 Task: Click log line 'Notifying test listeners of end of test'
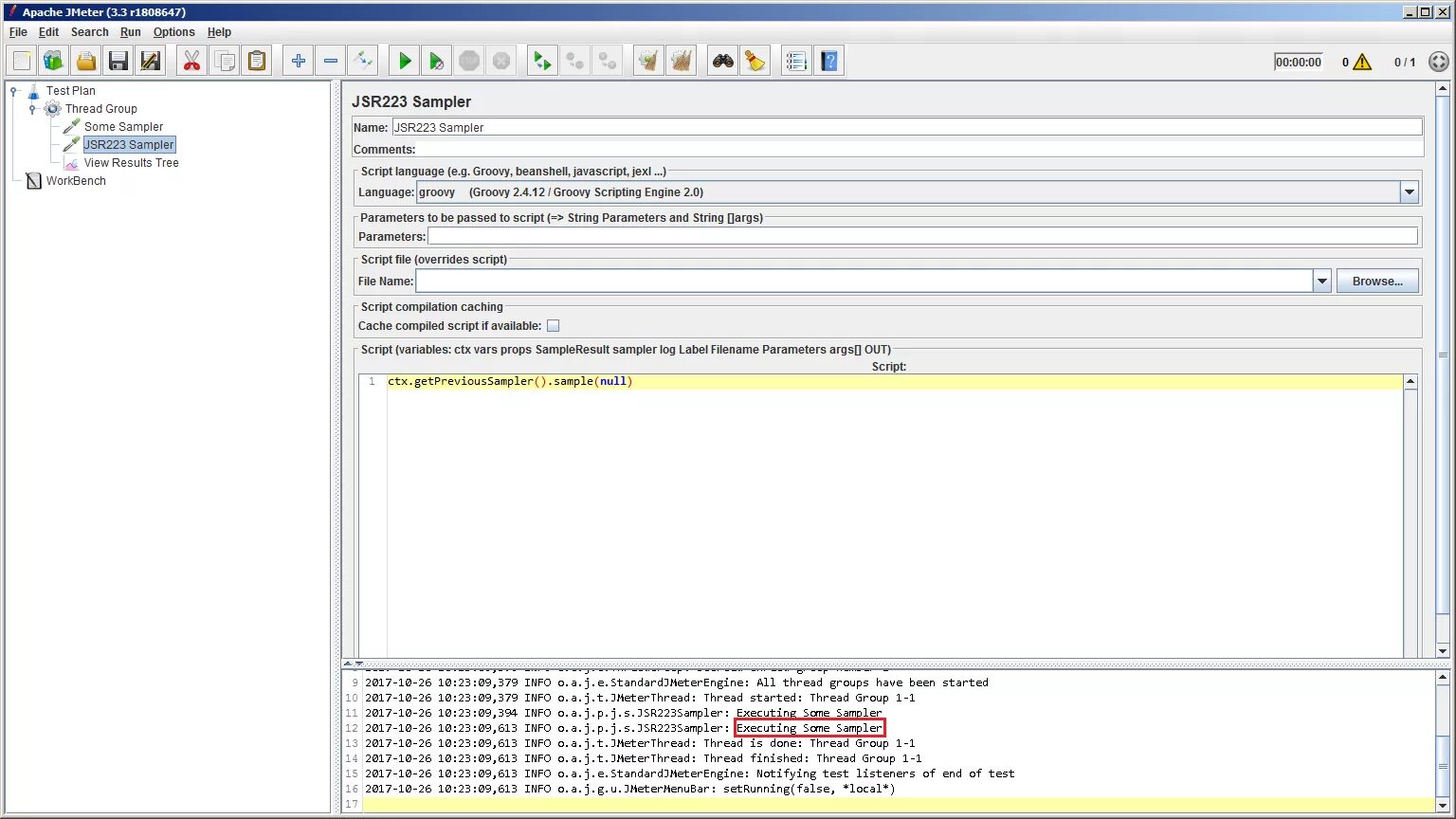(690, 773)
